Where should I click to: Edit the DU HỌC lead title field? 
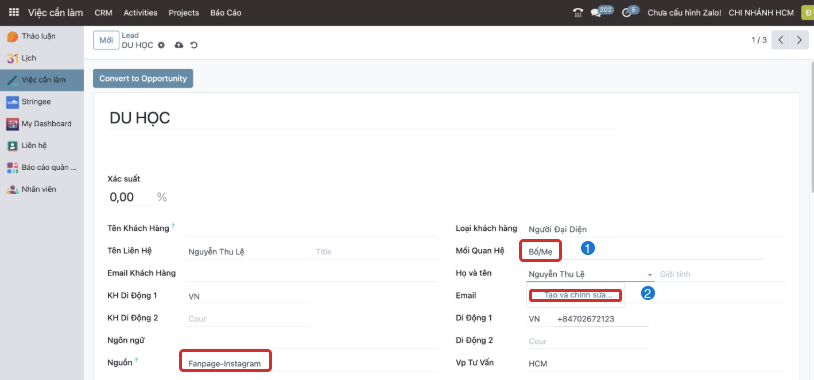click(x=362, y=118)
